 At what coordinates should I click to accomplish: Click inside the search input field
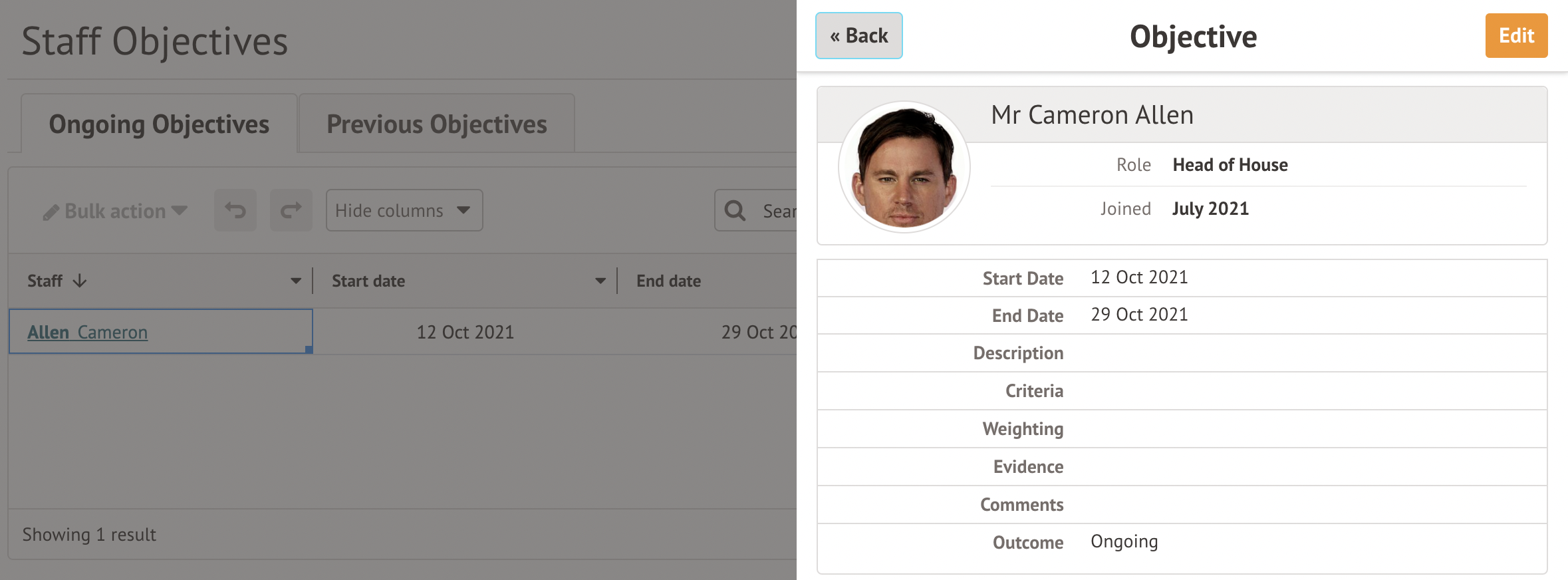[777, 211]
